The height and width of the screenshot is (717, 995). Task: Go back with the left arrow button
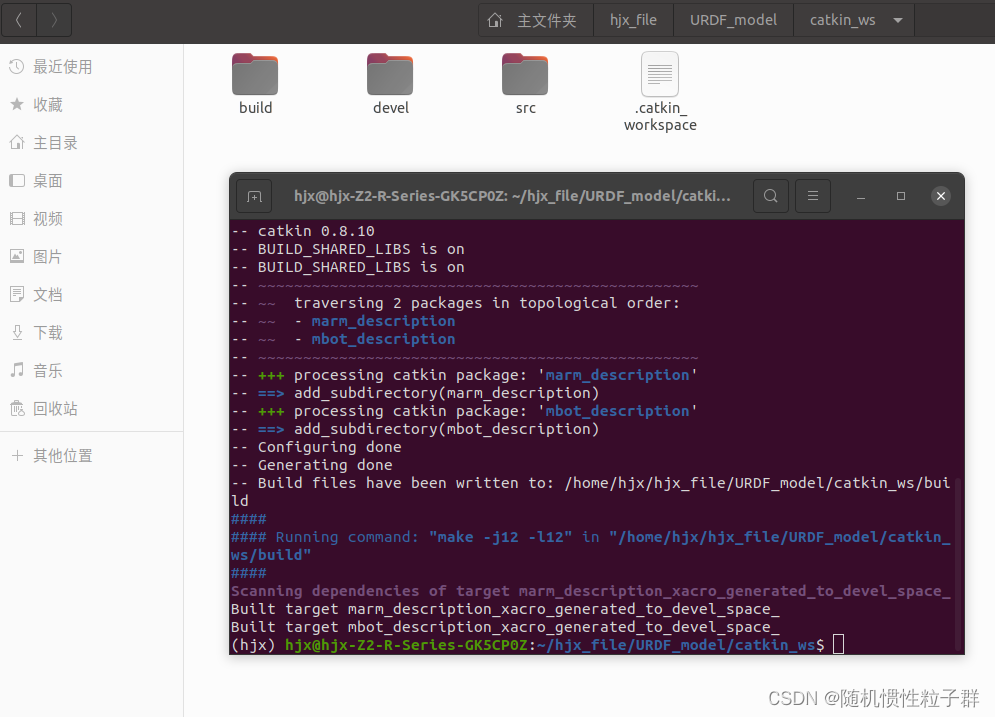tap(19, 20)
